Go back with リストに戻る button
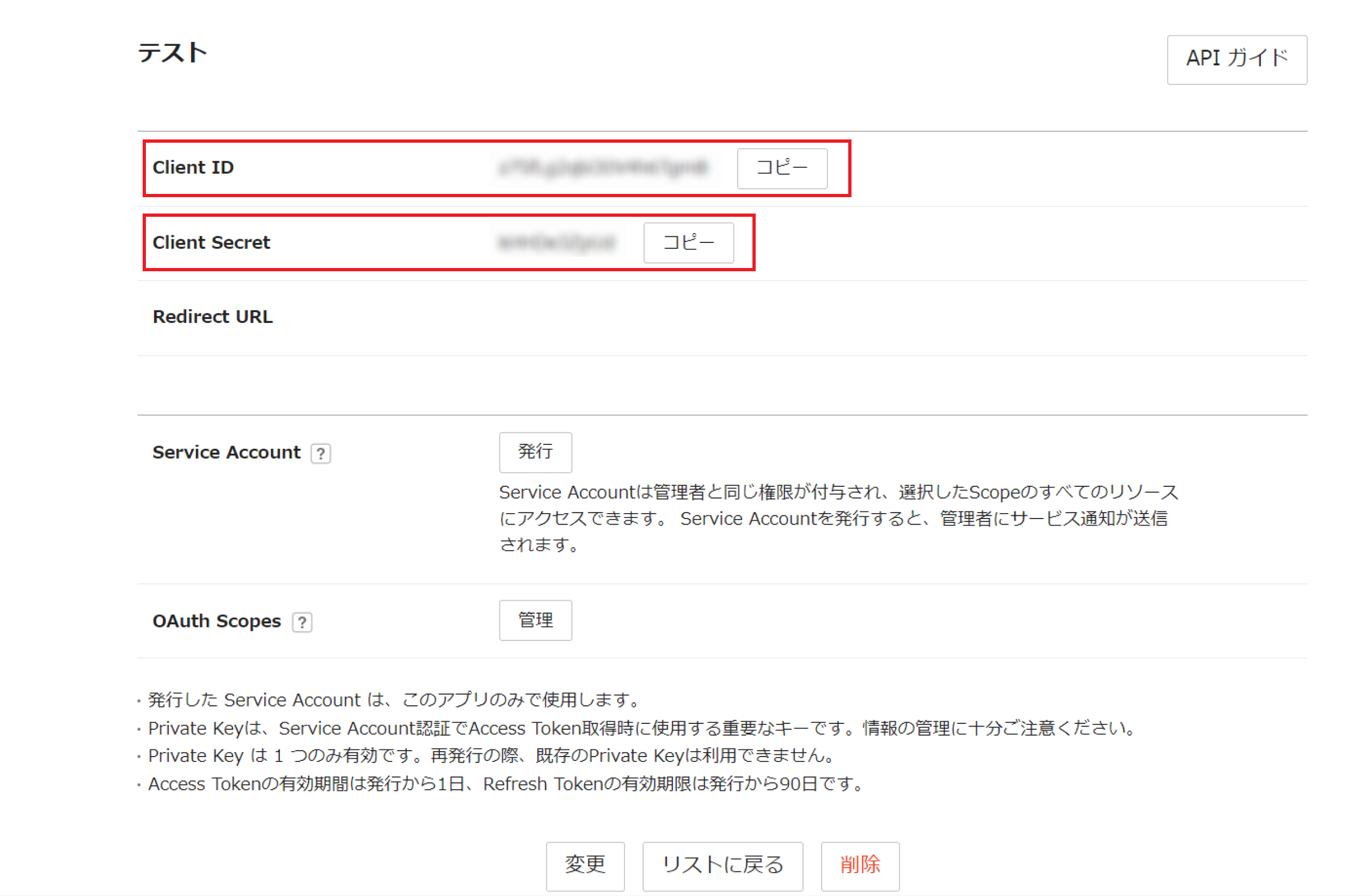Image resolution: width=1372 pixels, height=896 pixels. click(x=722, y=865)
